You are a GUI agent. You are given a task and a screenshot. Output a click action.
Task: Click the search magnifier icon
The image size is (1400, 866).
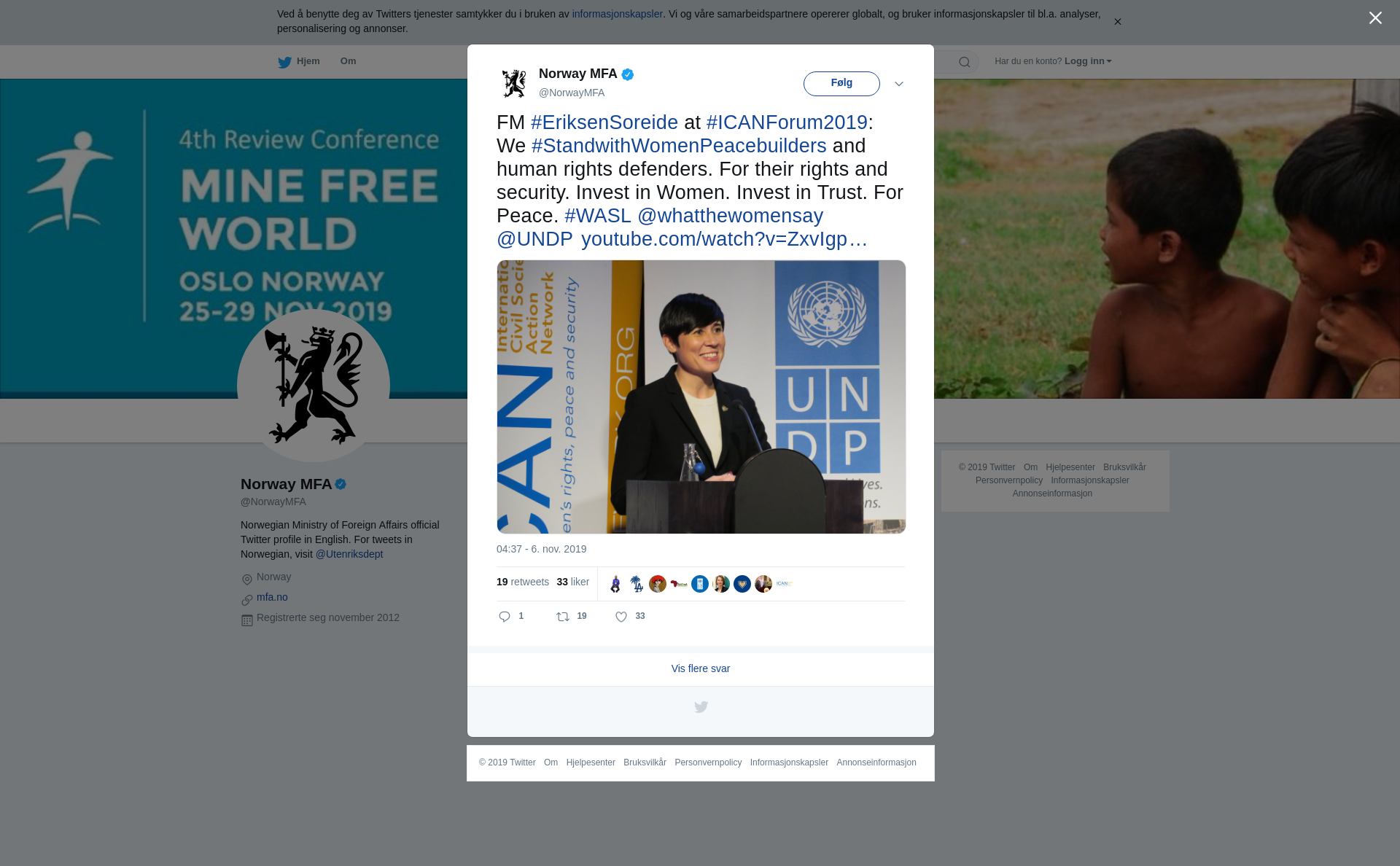[965, 62]
